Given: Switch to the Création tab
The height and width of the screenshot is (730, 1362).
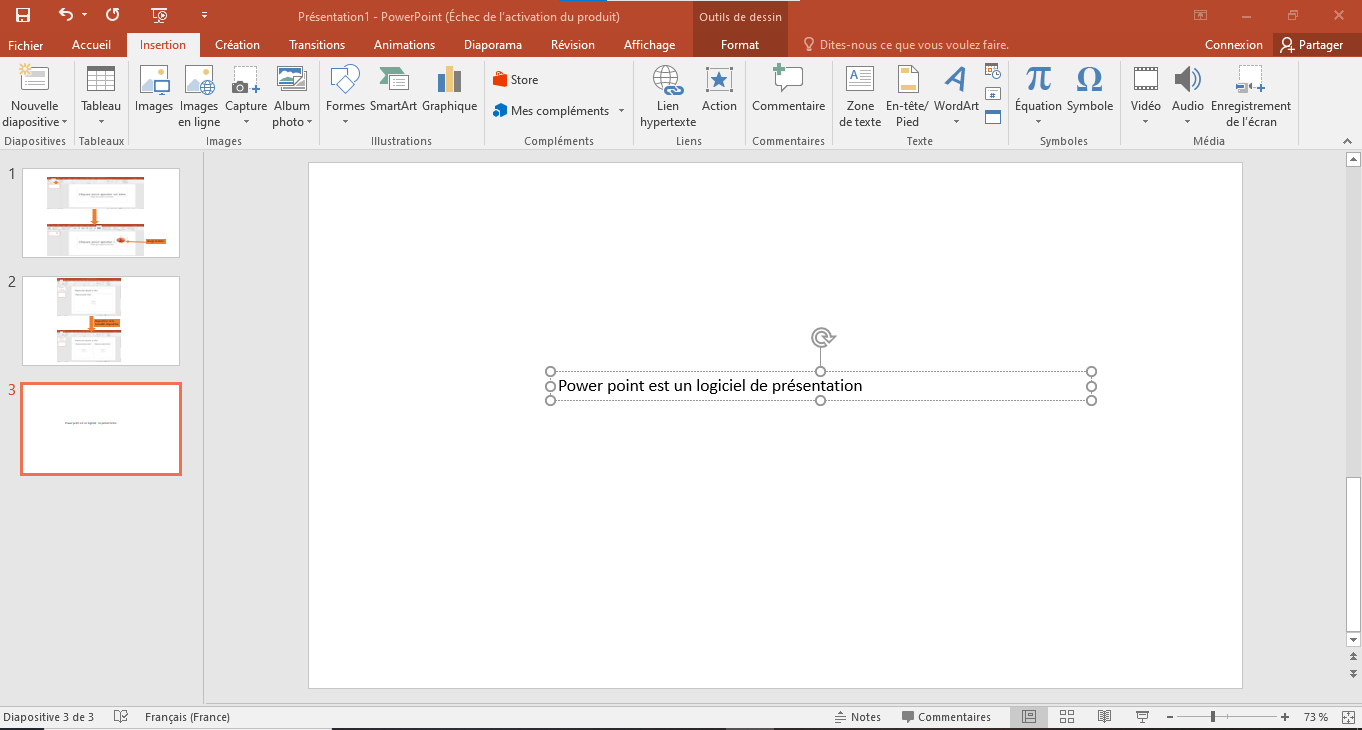Looking at the screenshot, I should (237, 45).
